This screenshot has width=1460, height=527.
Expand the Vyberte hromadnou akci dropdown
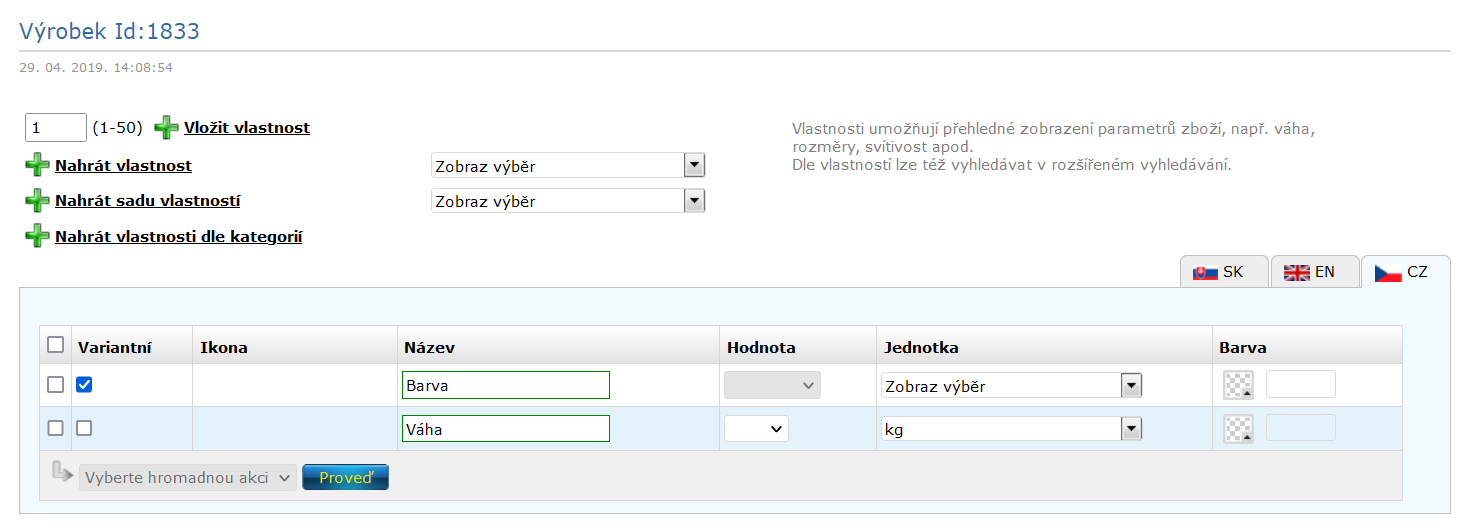pos(188,478)
